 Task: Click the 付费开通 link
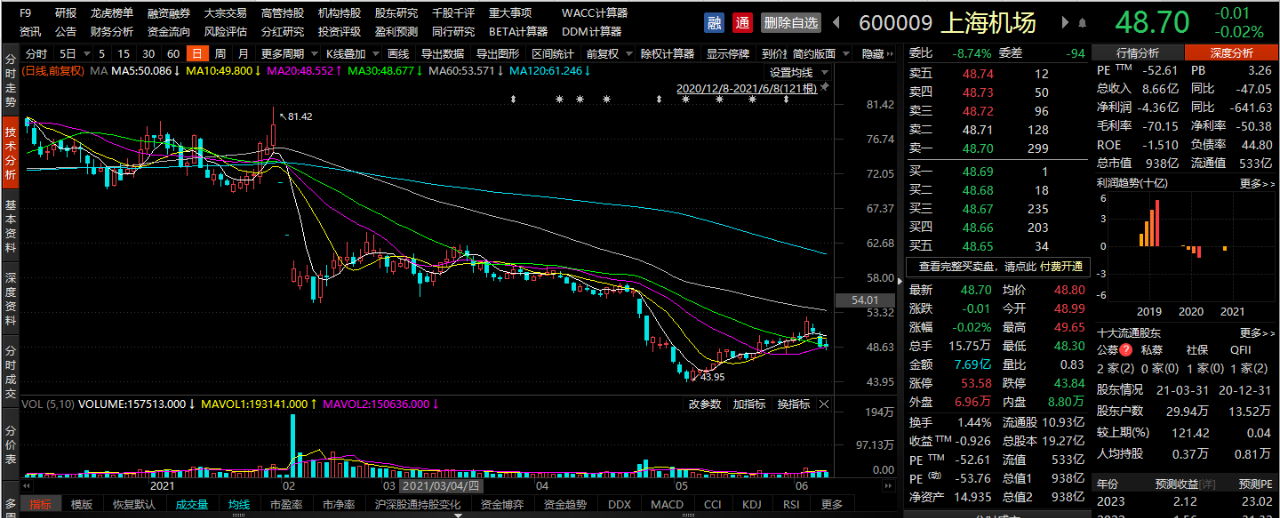[1061, 267]
